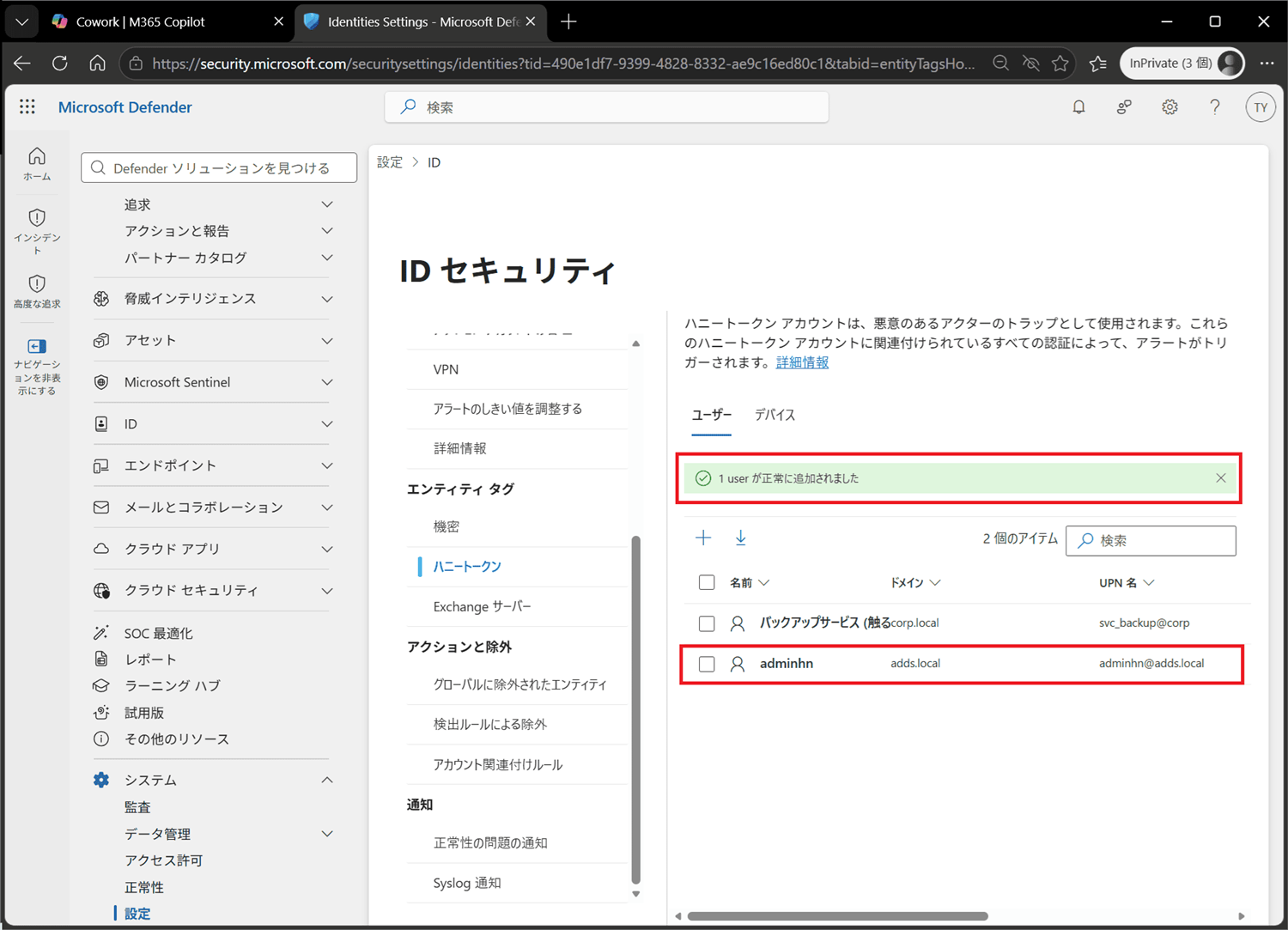Click the settings menu vertical scrollbar
The width and height of the screenshot is (1288, 930).
pos(636,709)
